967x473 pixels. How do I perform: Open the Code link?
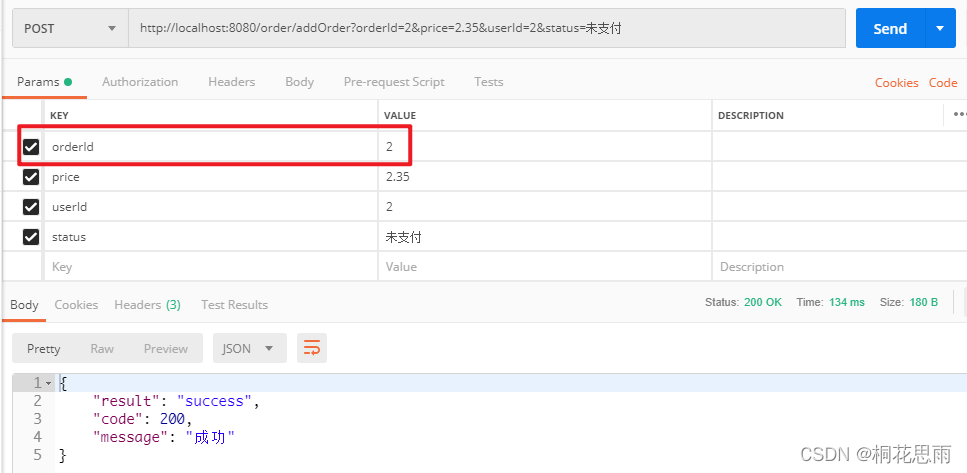click(x=943, y=83)
